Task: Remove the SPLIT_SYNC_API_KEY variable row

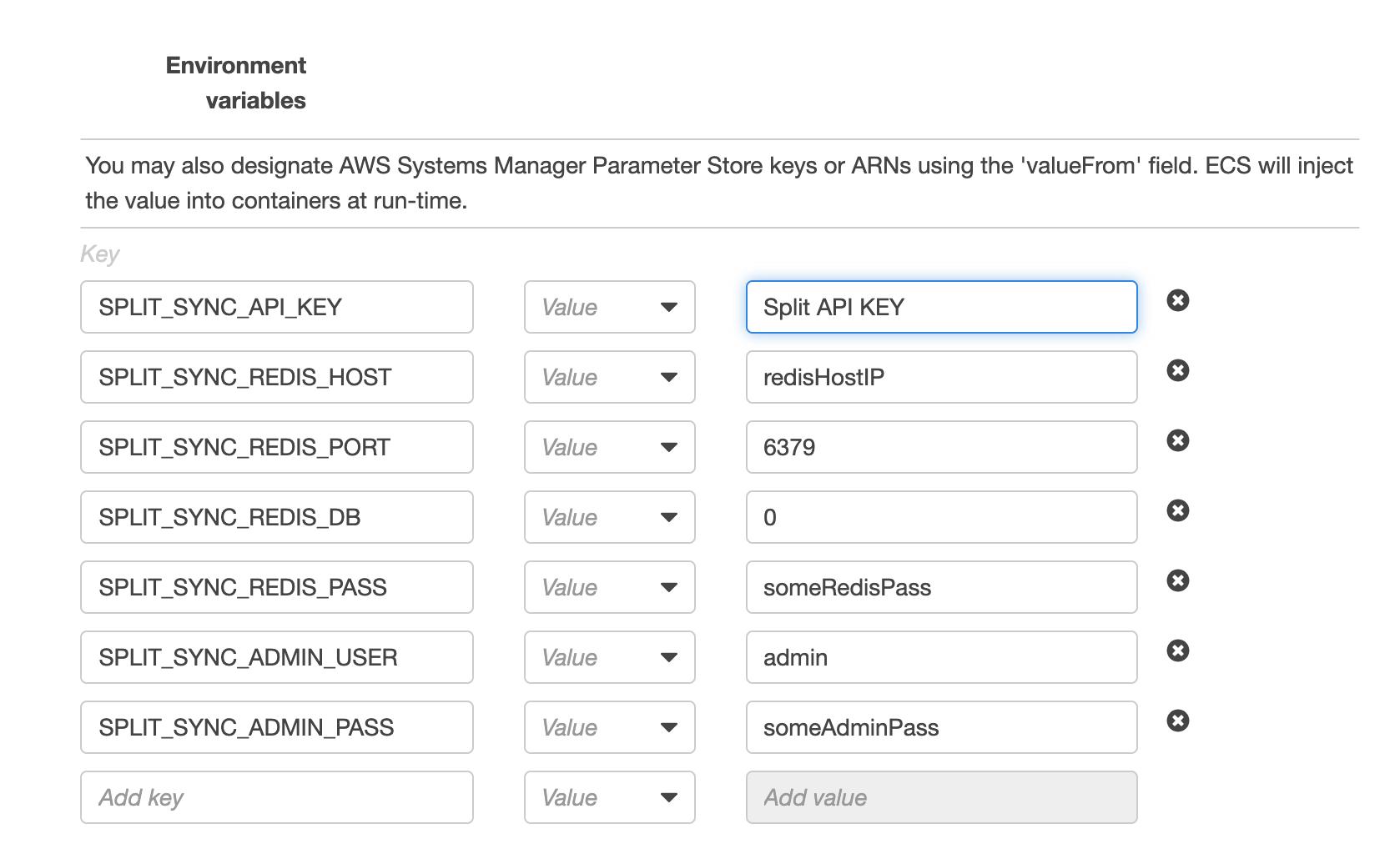Action: point(1177,300)
